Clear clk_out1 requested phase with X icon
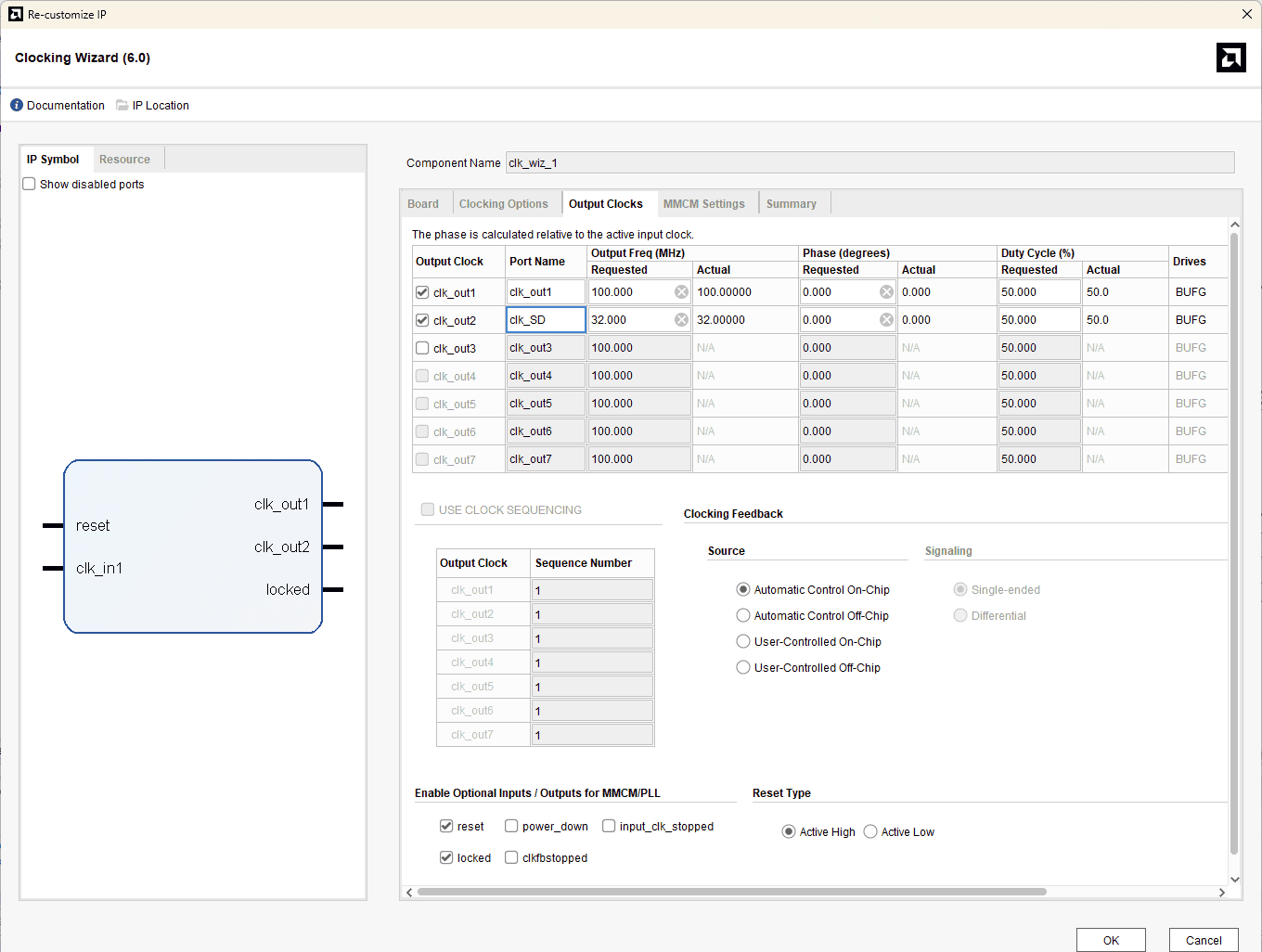This screenshot has width=1262, height=952. pos(886,292)
